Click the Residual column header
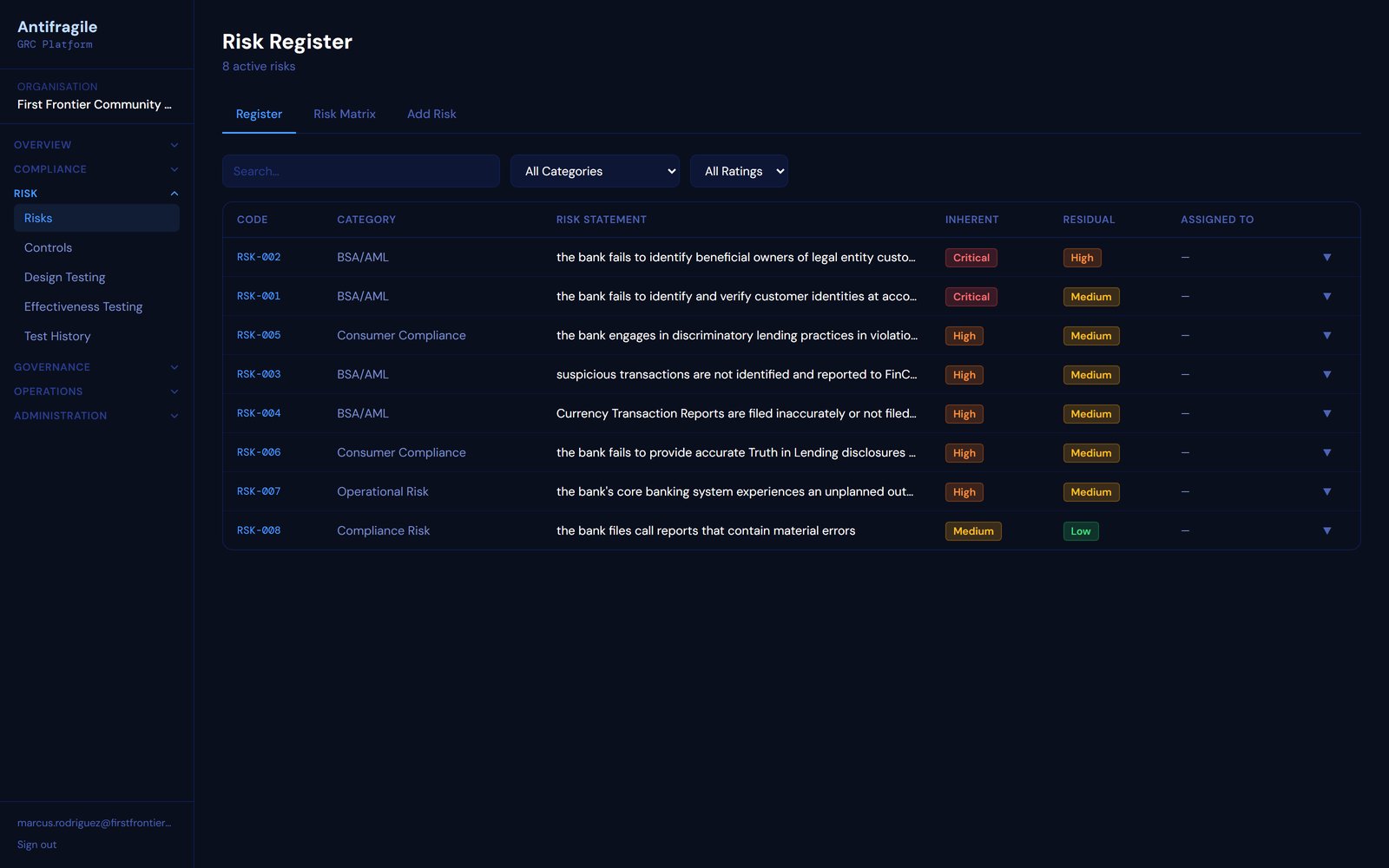This screenshot has height=868, width=1389. [1089, 220]
